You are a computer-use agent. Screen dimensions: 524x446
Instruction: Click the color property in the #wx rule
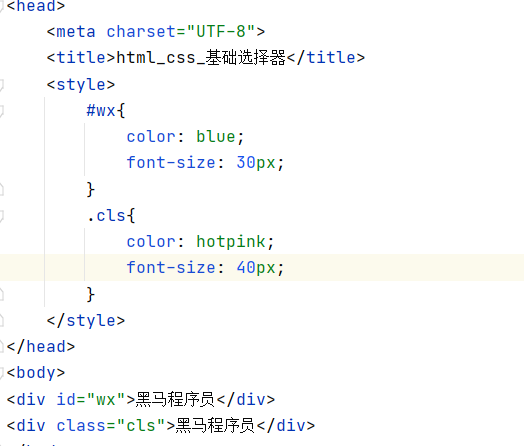(x=151, y=137)
